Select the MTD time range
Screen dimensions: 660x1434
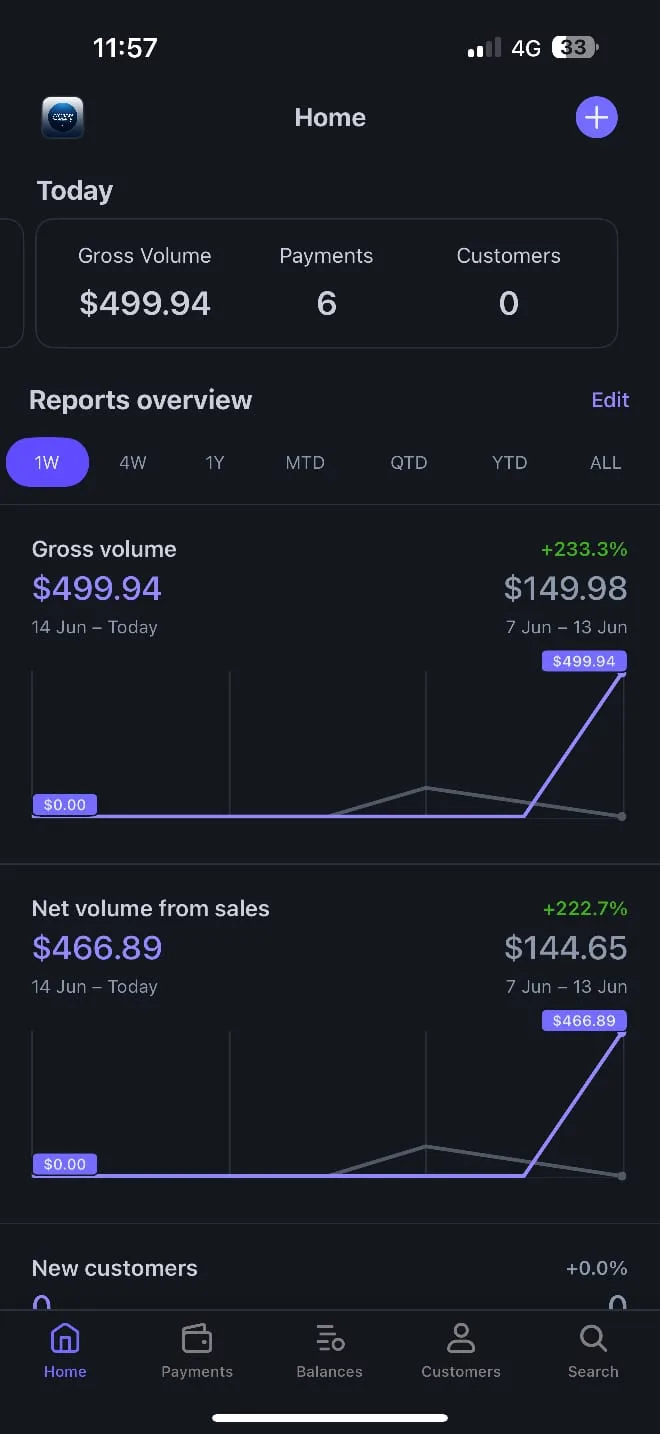[305, 463]
